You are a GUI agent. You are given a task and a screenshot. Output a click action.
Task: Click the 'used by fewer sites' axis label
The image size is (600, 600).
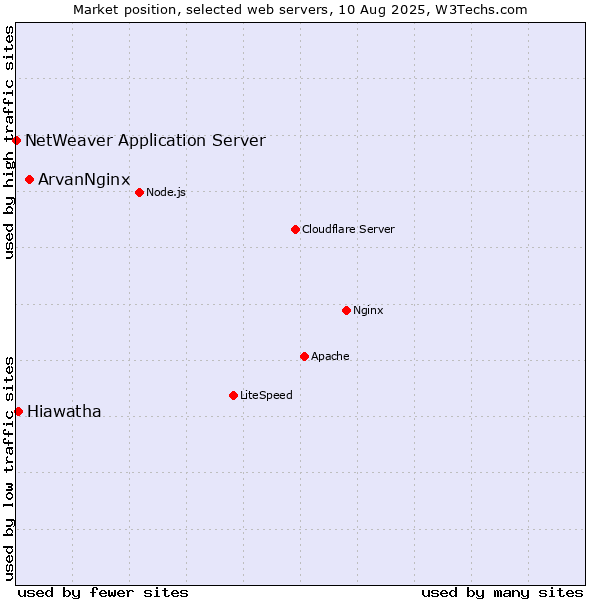(x=103, y=593)
